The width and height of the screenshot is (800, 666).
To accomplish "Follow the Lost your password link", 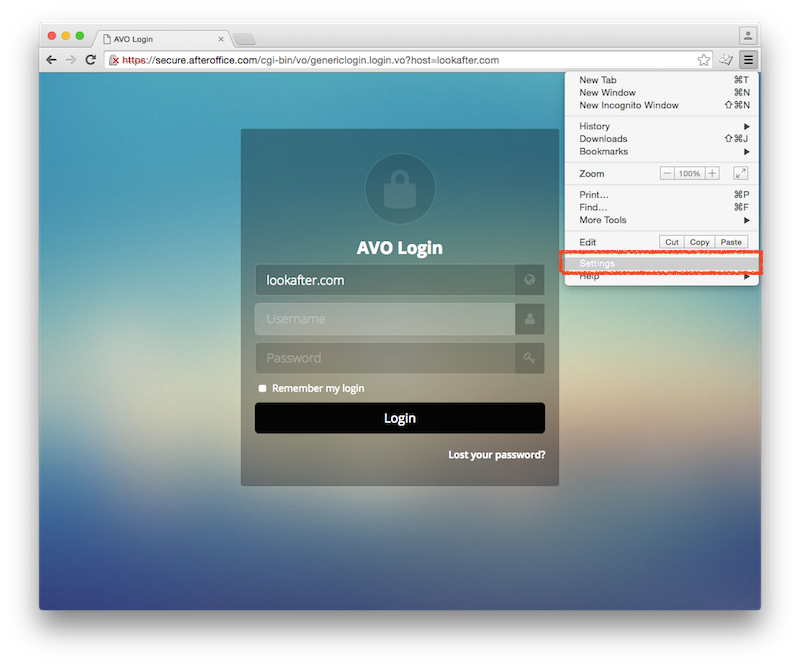I will pos(496,455).
